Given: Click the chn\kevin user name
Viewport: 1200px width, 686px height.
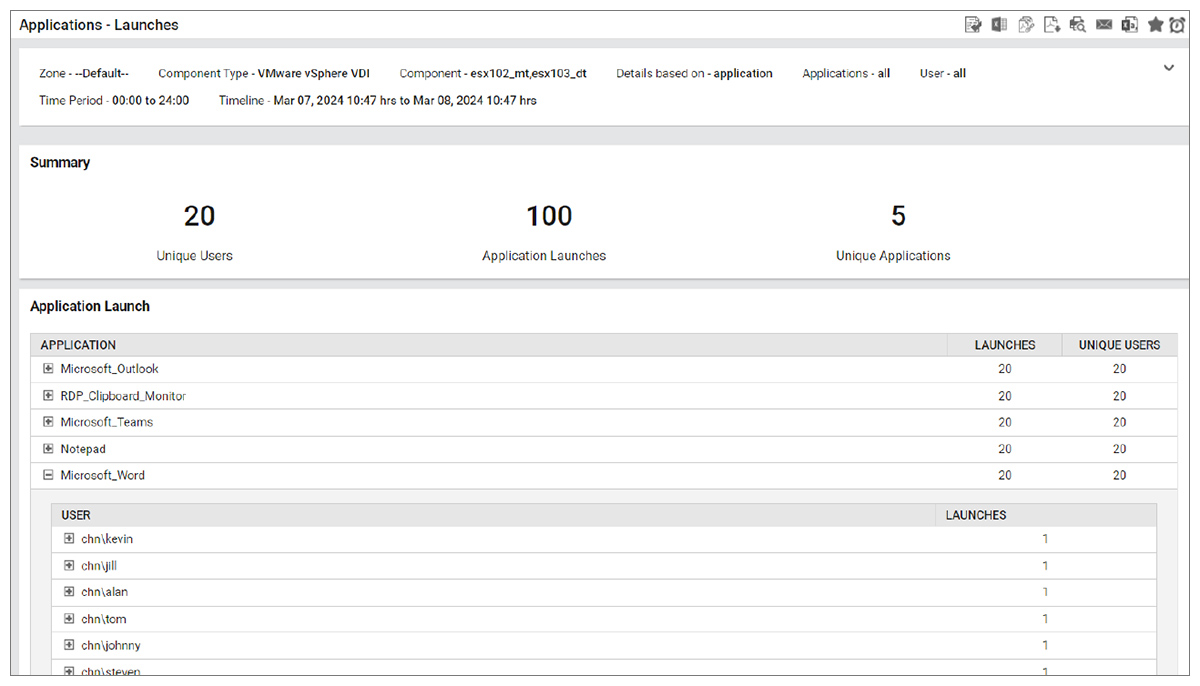Looking at the screenshot, I should click(x=107, y=539).
